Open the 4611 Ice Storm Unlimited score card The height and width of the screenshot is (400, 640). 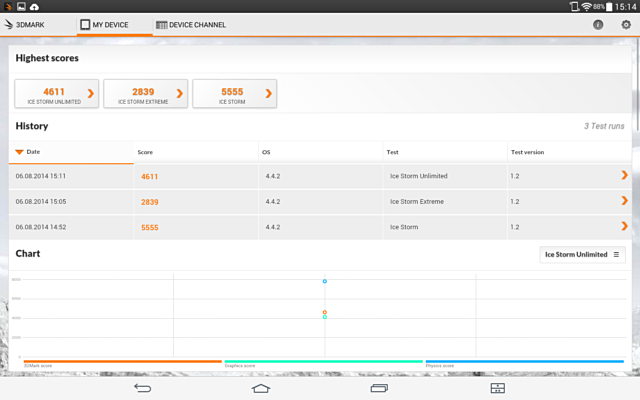(57, 94)
